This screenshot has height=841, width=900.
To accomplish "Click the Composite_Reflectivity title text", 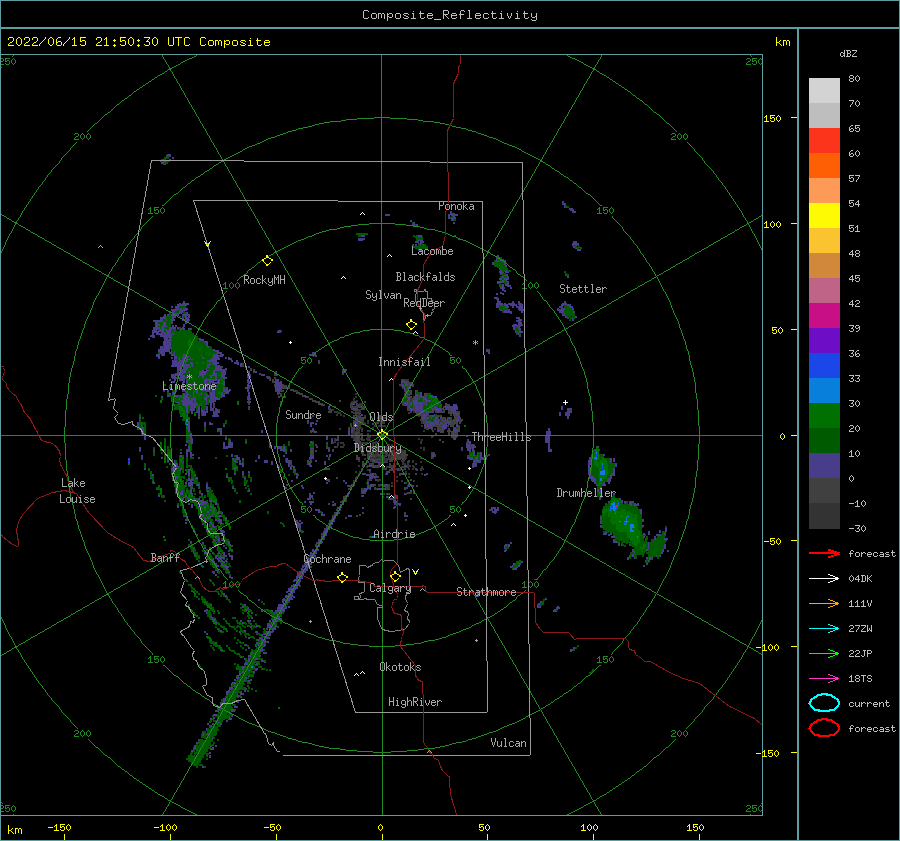I will point(450,15).
